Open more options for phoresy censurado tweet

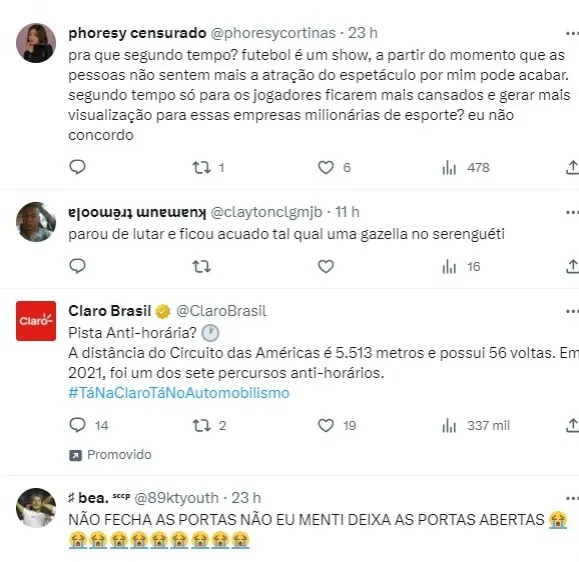(x=572, y=34)
